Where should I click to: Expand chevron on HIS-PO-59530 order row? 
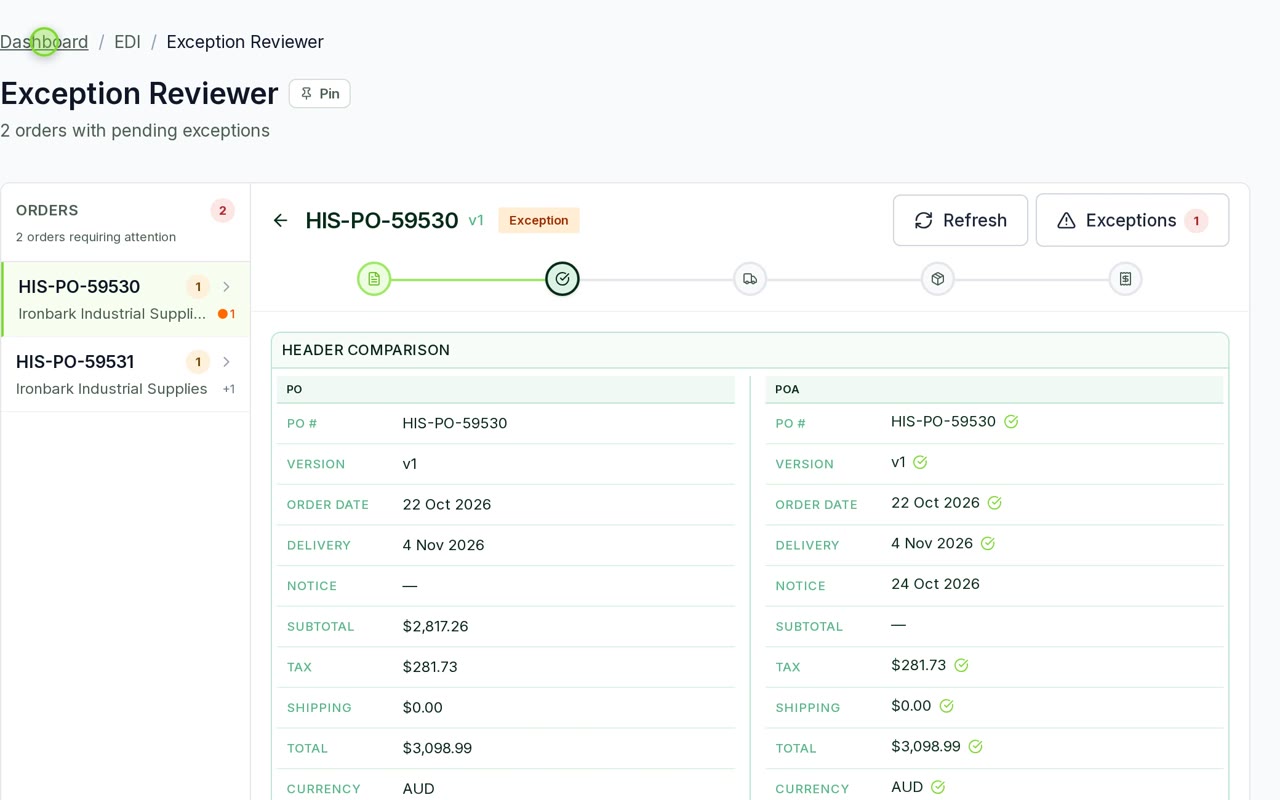(x=226, y=287)
